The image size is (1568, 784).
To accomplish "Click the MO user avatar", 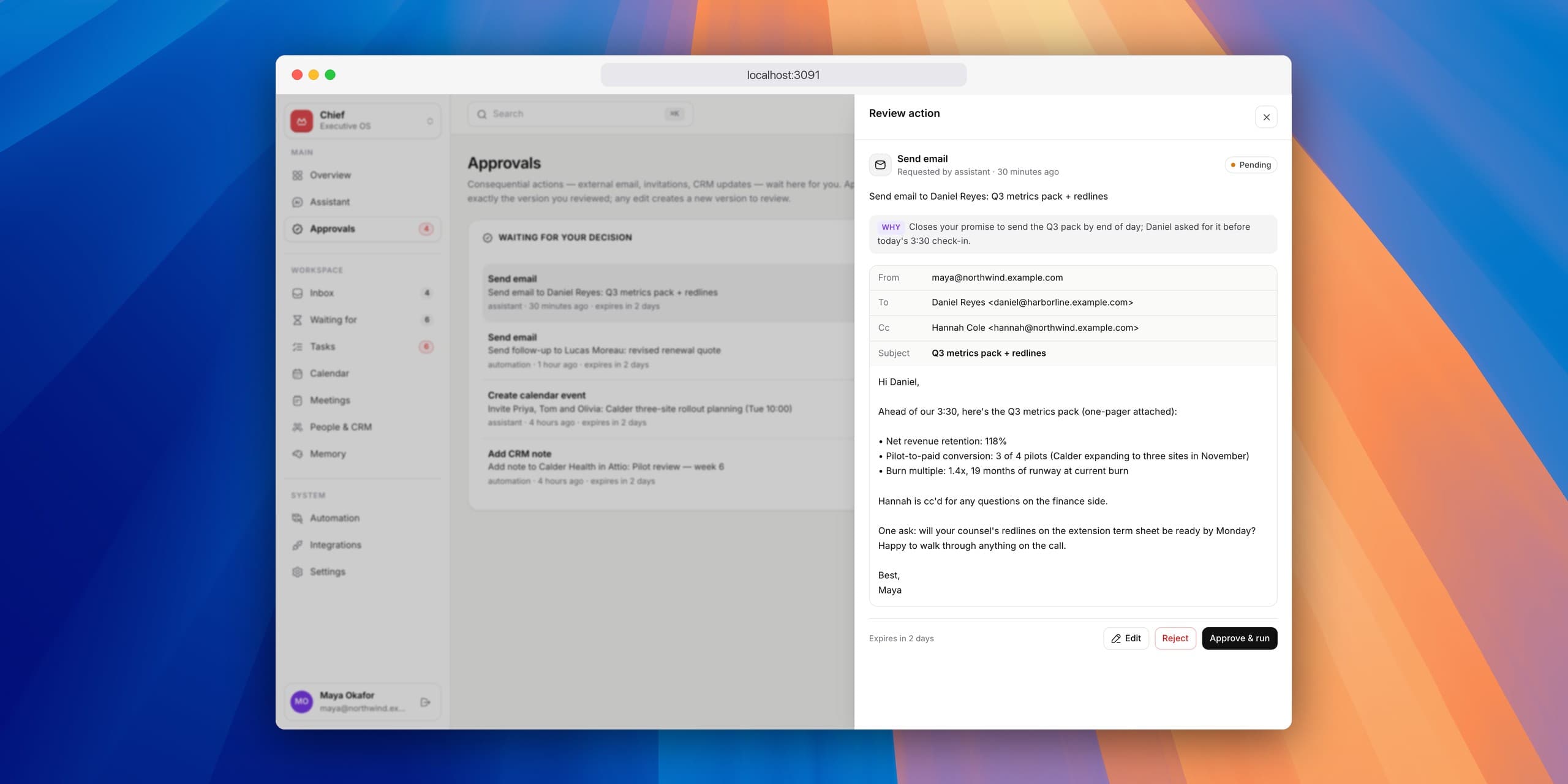I will (x=301, y=701).
